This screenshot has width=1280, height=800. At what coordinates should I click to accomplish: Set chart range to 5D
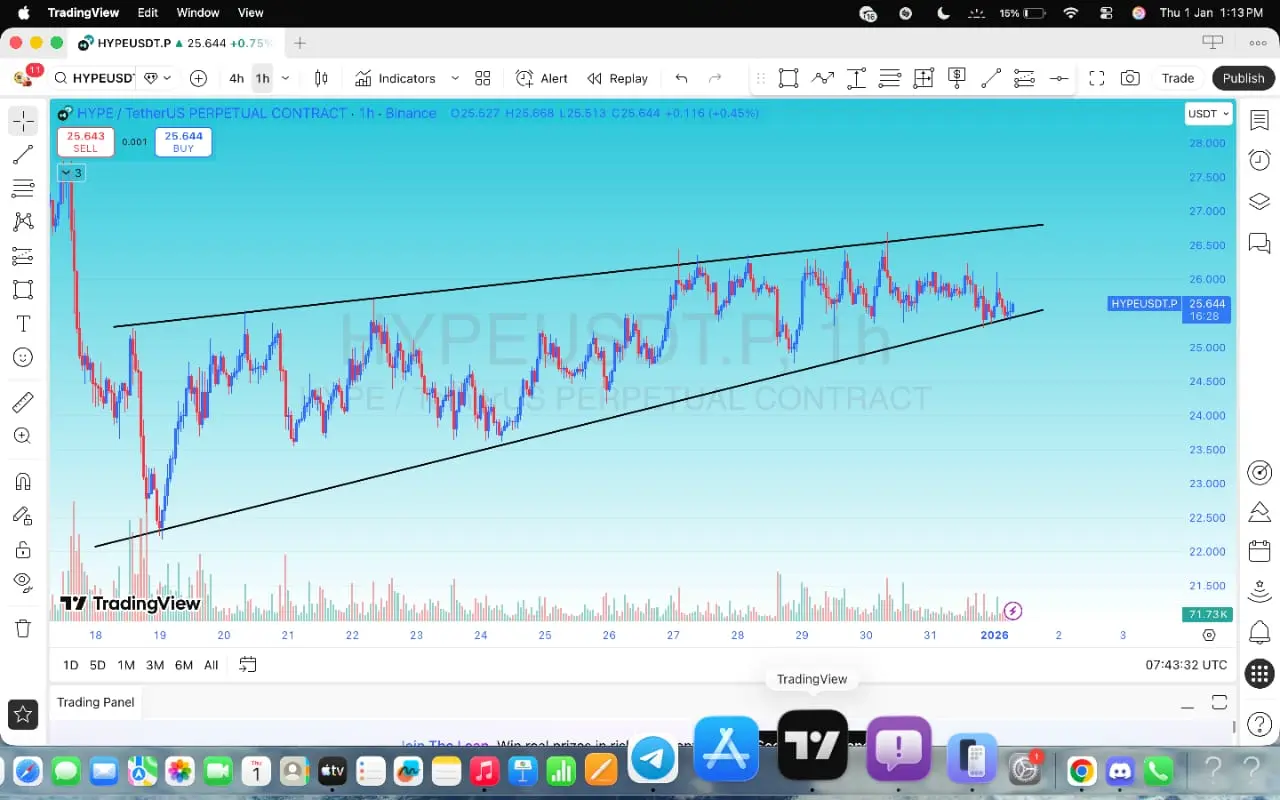(x=97, y=665)
